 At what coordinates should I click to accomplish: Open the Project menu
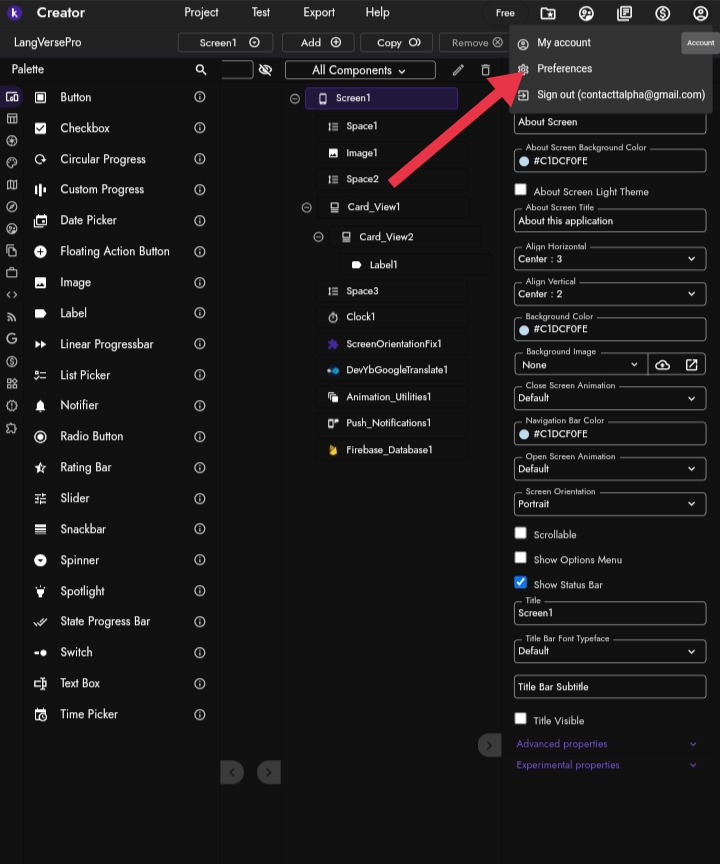point(201,13)
